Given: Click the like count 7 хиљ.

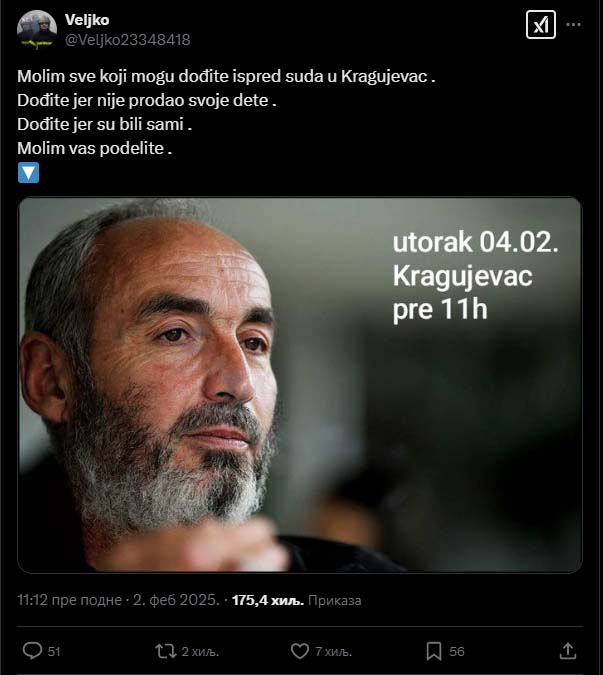Looking at the screenshot, I should click(334, 651).
